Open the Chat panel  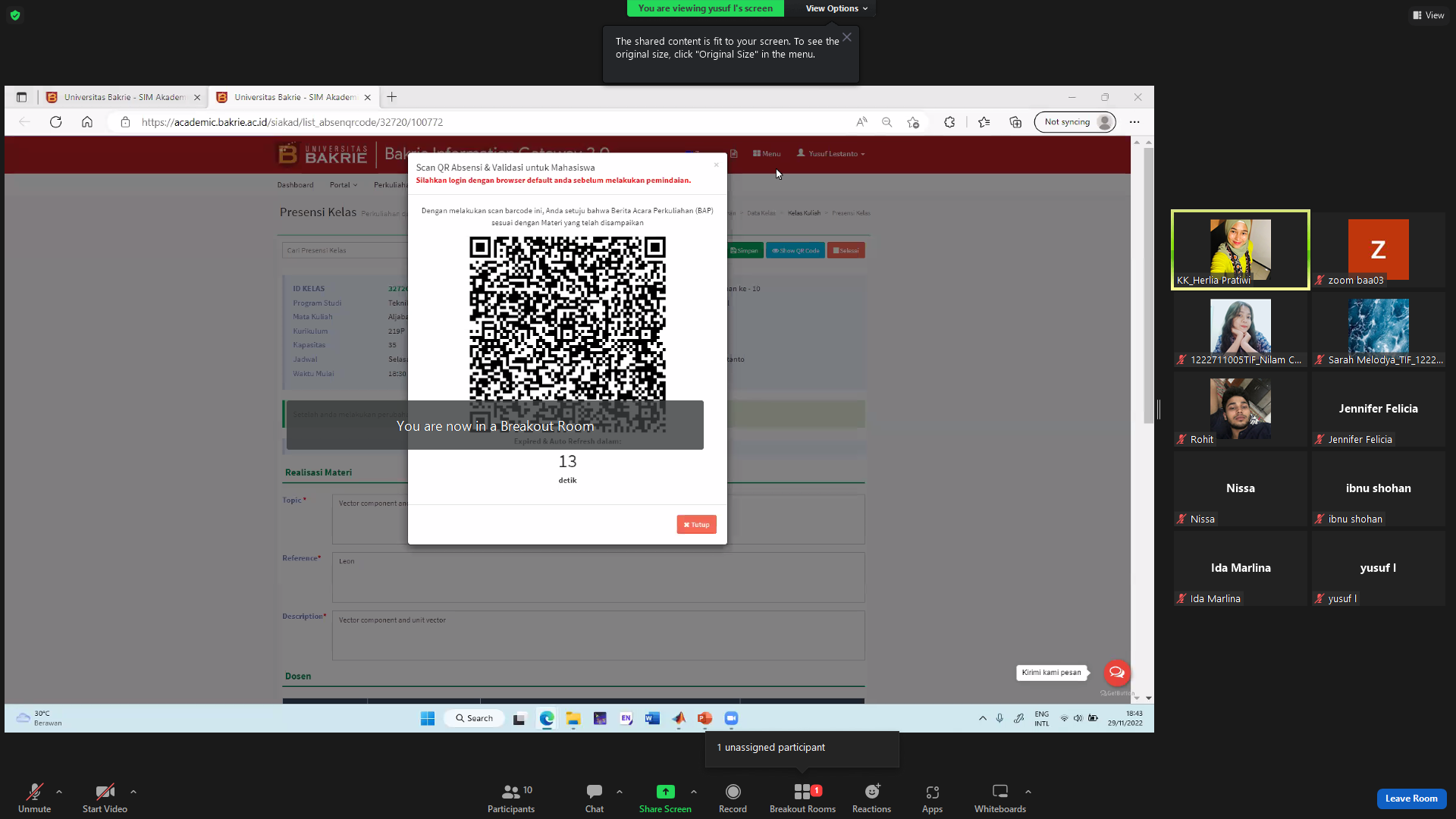pos(595,798)
